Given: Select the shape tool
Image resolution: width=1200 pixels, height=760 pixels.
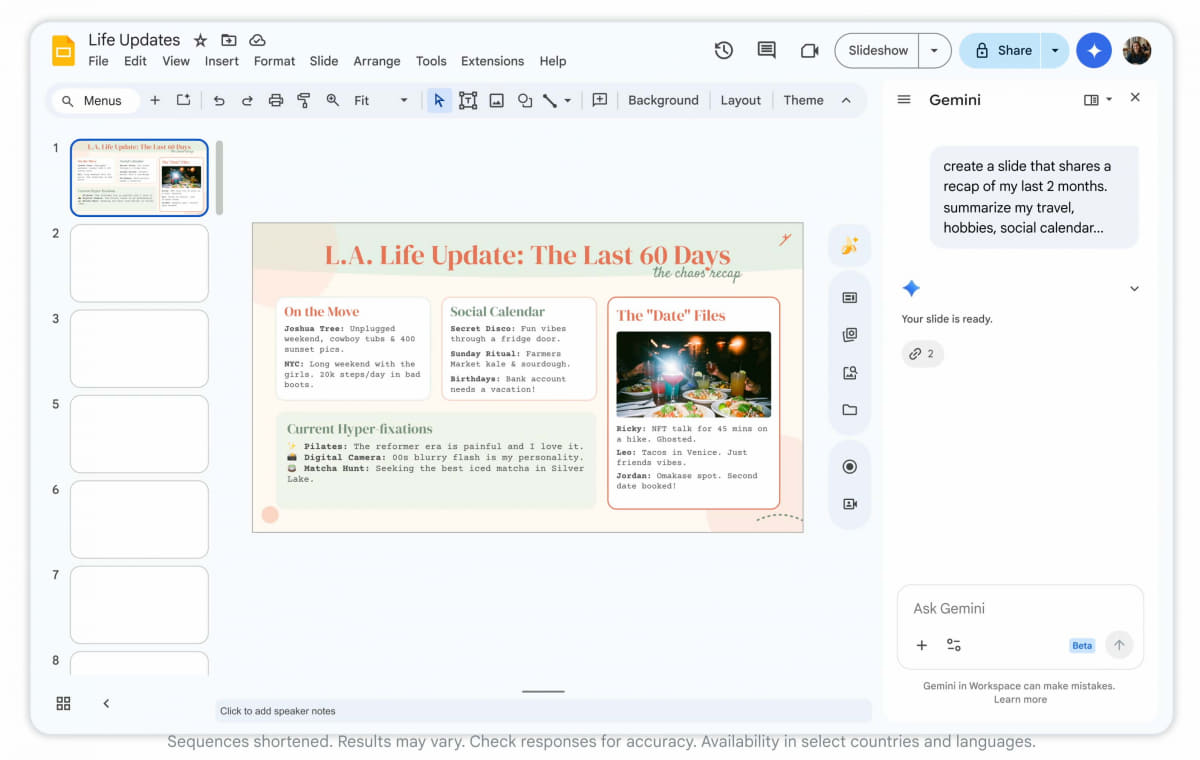Looking at the screenshot, I should tap(525, 100).
